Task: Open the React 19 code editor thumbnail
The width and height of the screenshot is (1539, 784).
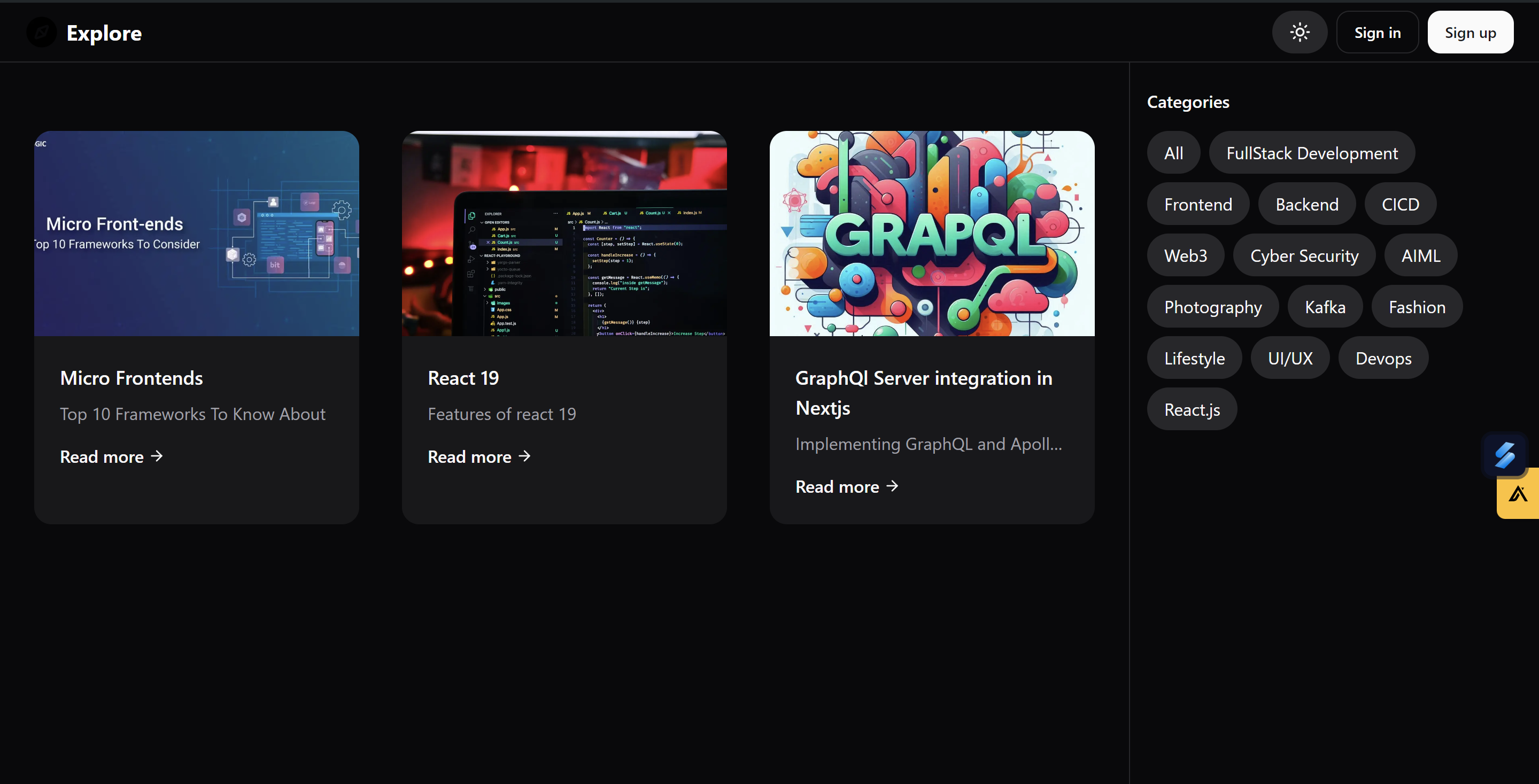Action: pos(564,234)
